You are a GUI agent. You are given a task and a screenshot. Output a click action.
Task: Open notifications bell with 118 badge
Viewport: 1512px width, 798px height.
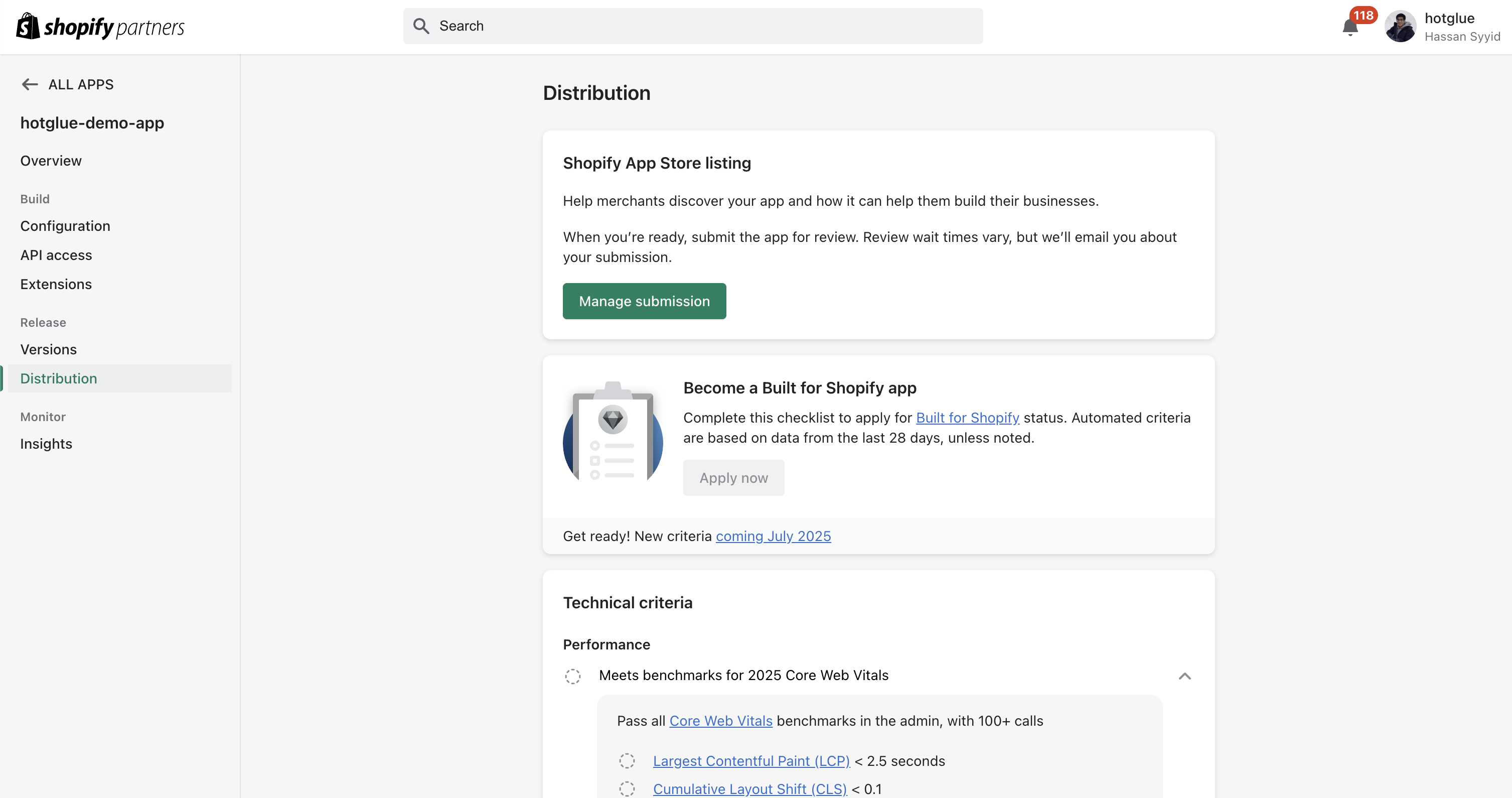pyautogui.click(x=1350, y=27)
